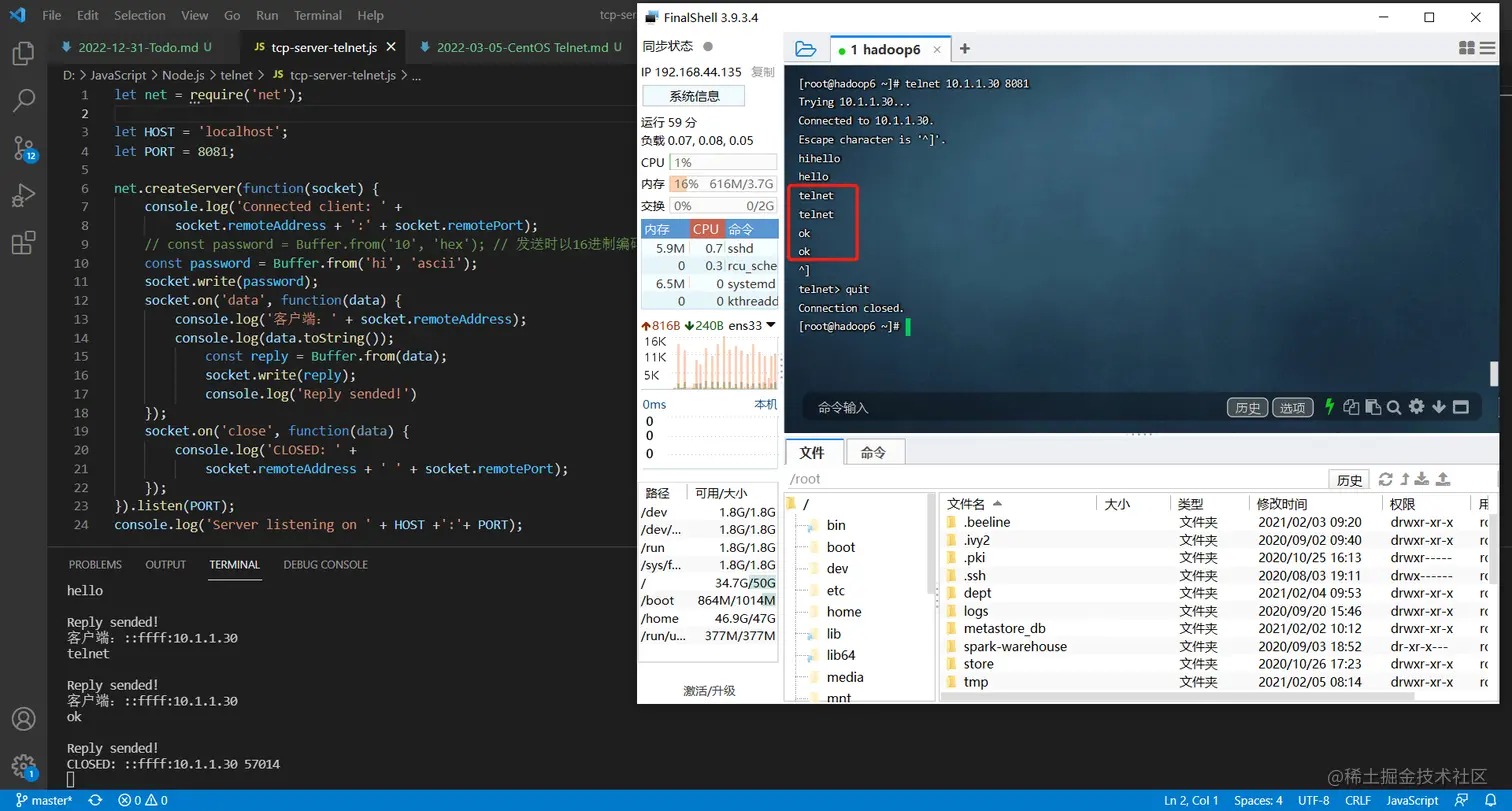This screenshot has width=1512, height=811.
Task: Open the Run and Debug view
Action: [x=23, y=196]
